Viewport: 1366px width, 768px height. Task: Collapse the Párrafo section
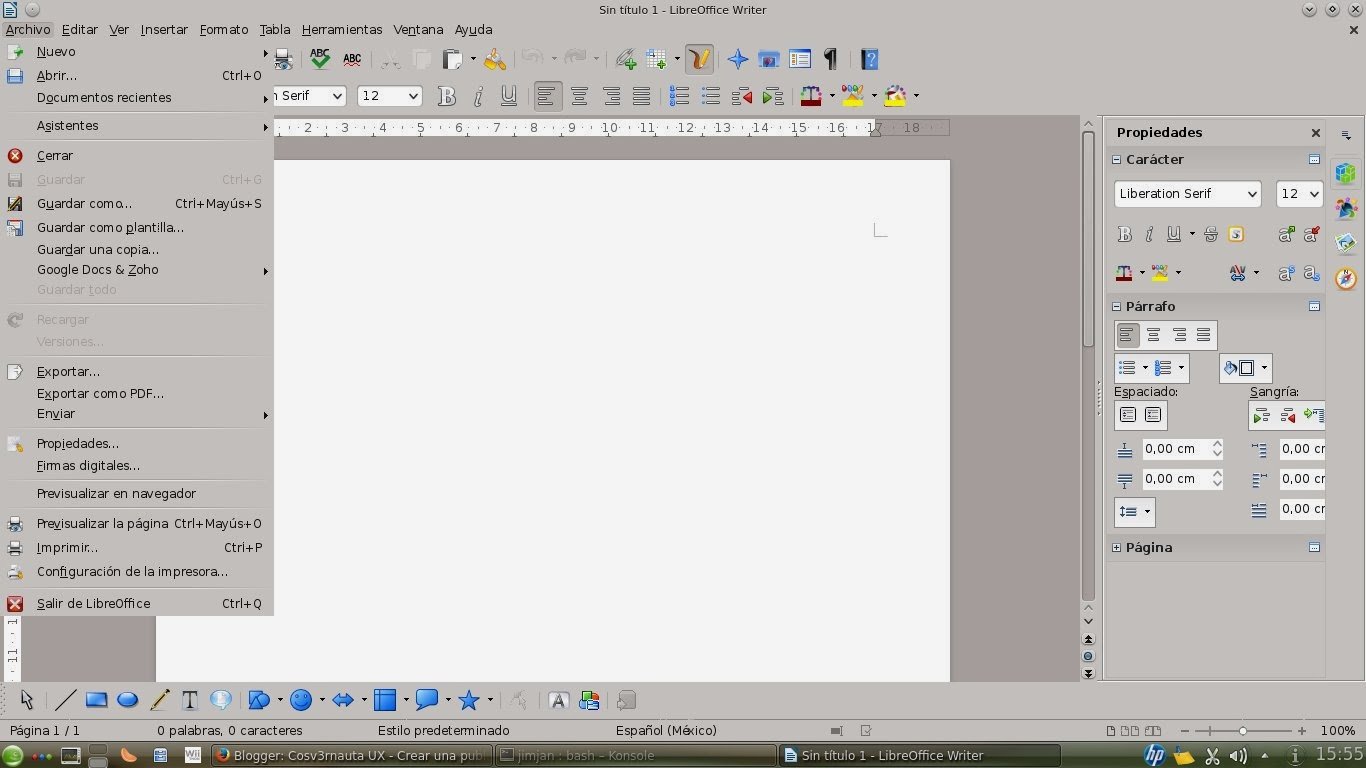[x=1117, y=307]
